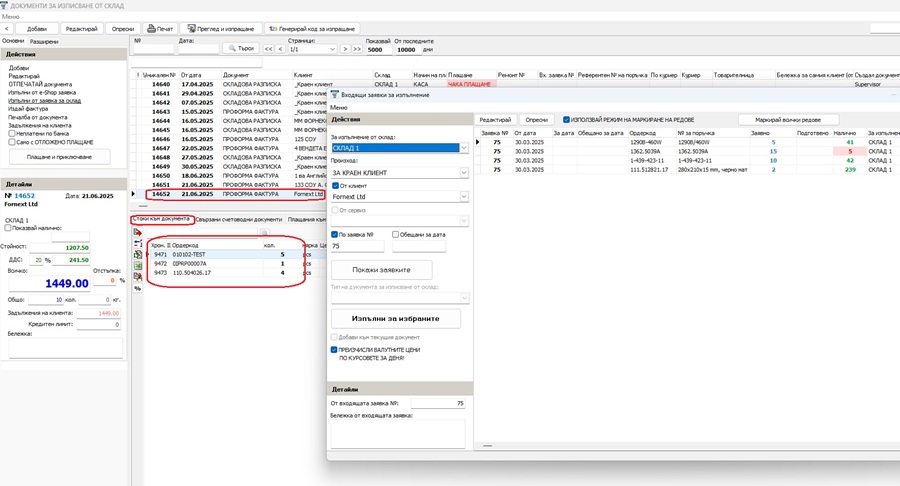Click the red arrow add-item icon
900x486 pixels.
[138, 232]
